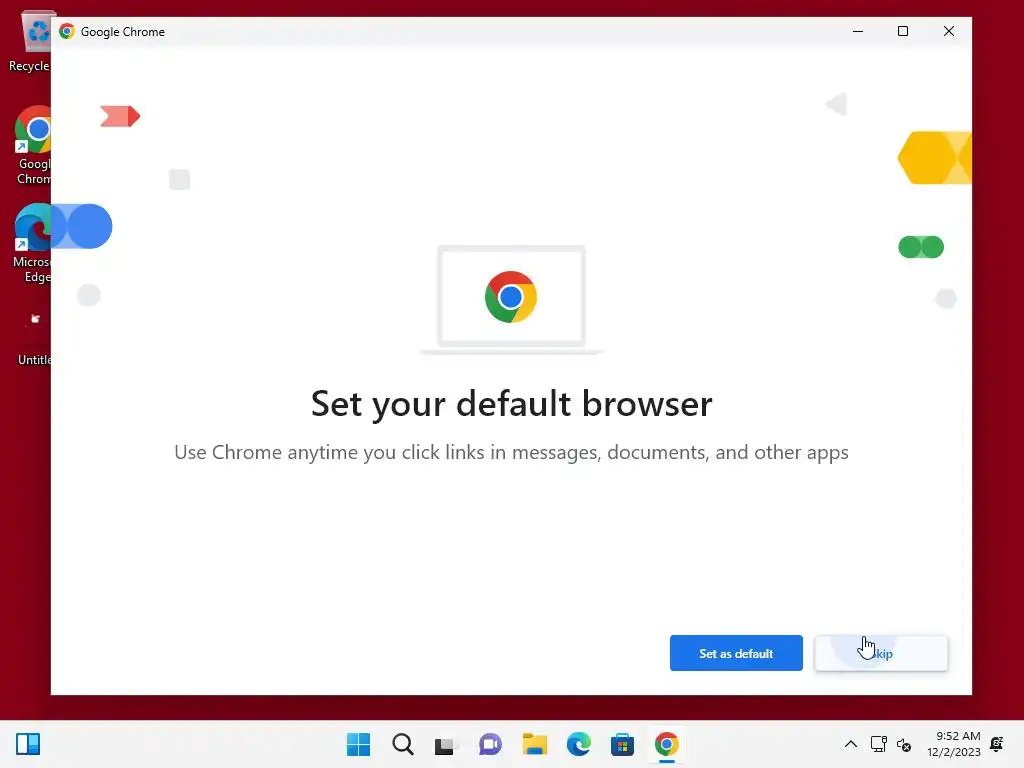
Task: Click the Chrome logo laptop illustration
Action: tap(511, 299)
